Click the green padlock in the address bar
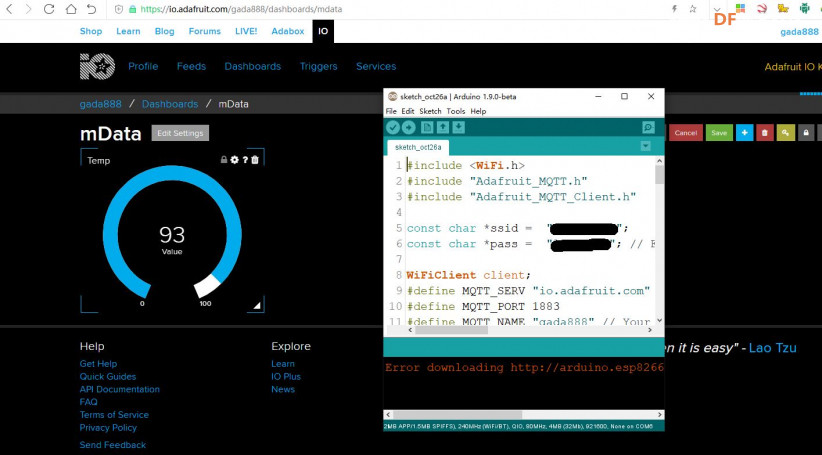Viewport: 822px width, 455px height. tap(132, 9)
